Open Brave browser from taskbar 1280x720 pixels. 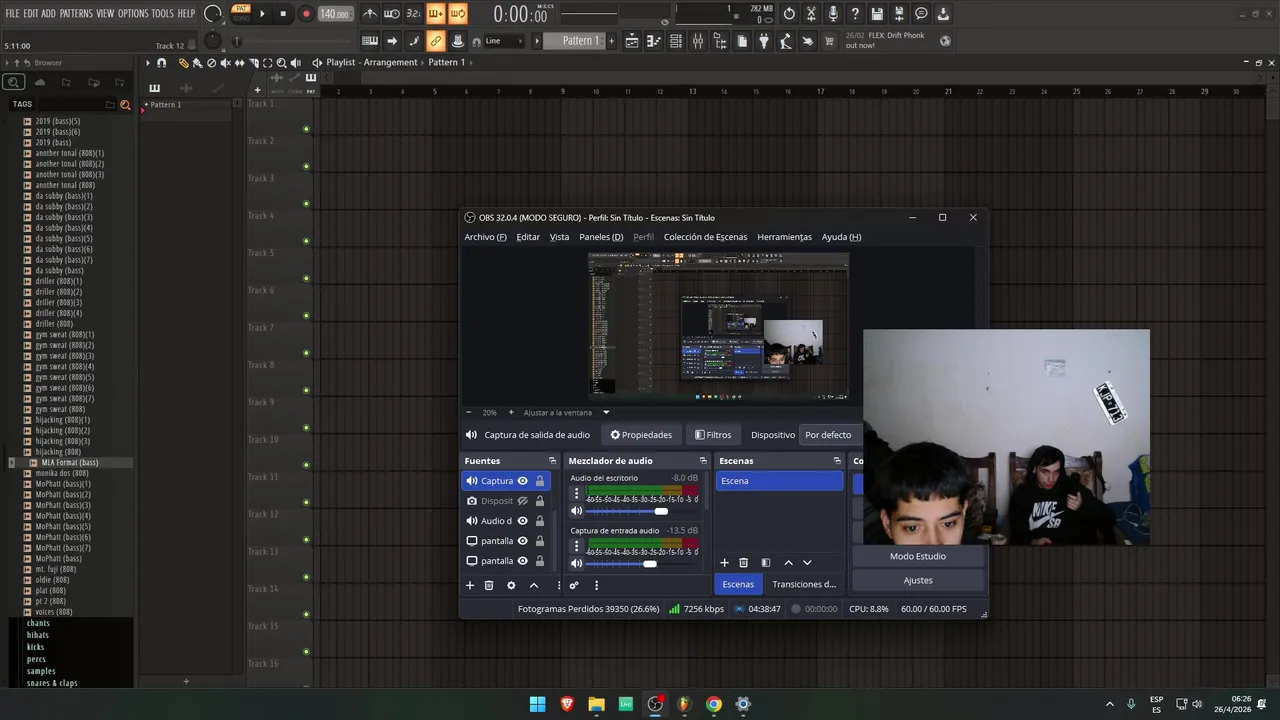pos(567,704)
